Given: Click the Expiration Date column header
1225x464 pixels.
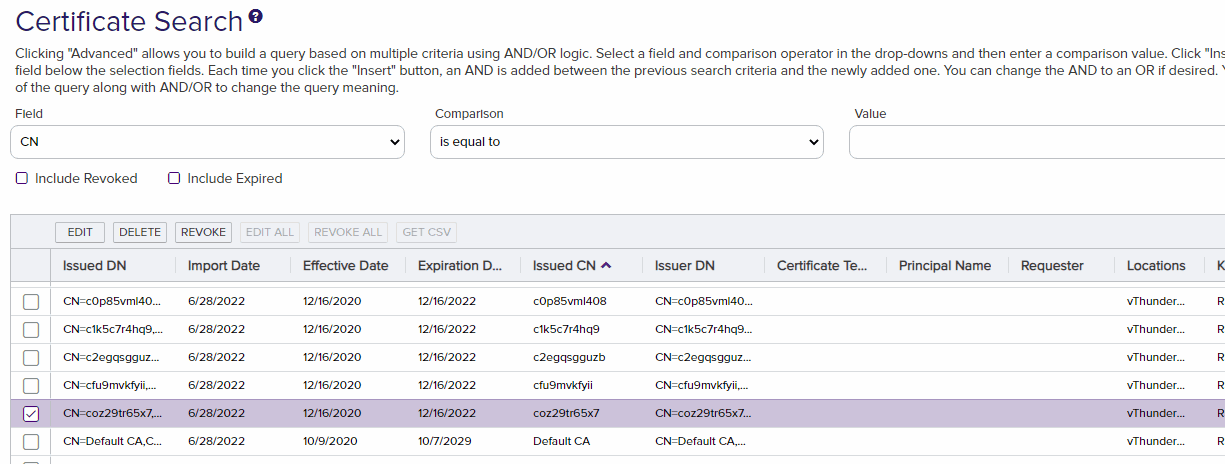Looking at the screenshot, I should (460, 266).
